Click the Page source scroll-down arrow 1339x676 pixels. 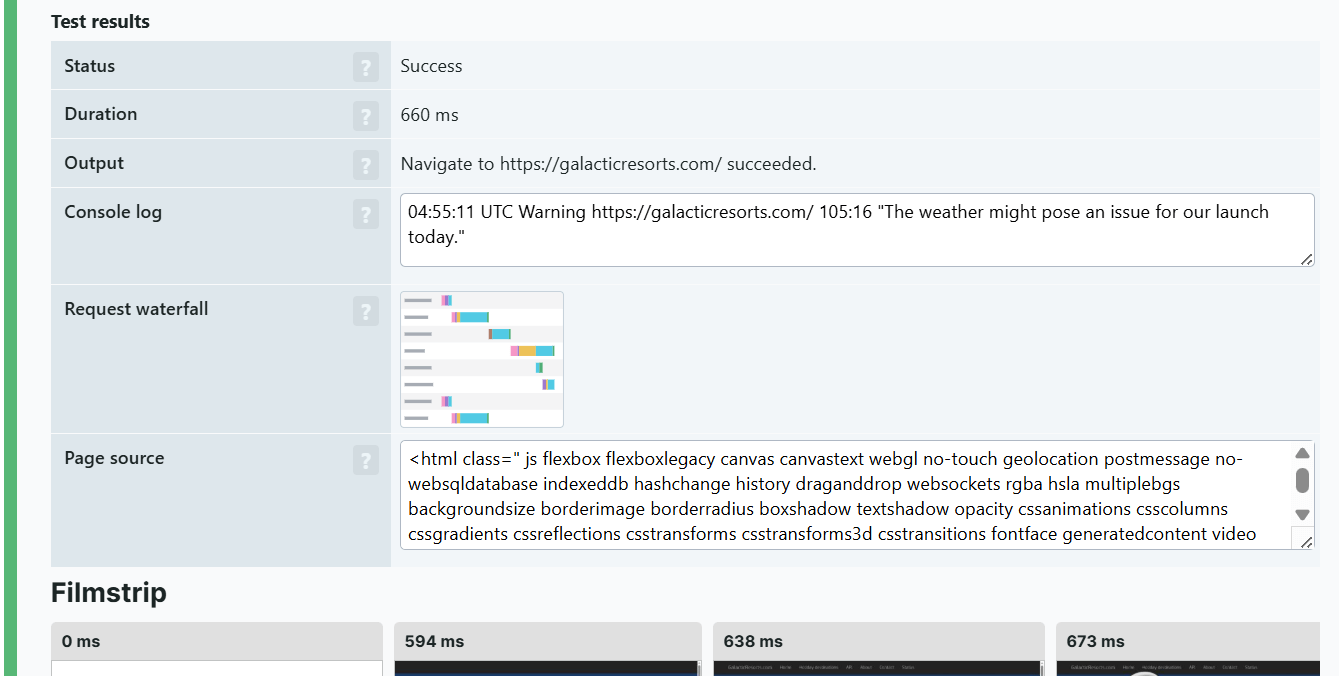click(1302, 514)
